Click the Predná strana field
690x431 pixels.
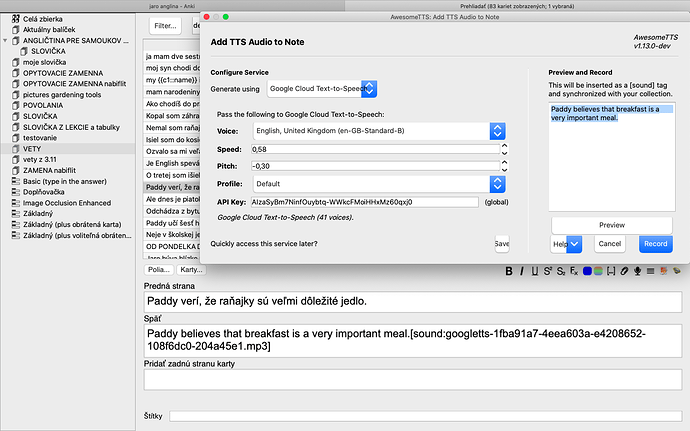click(x=413, y=302)
